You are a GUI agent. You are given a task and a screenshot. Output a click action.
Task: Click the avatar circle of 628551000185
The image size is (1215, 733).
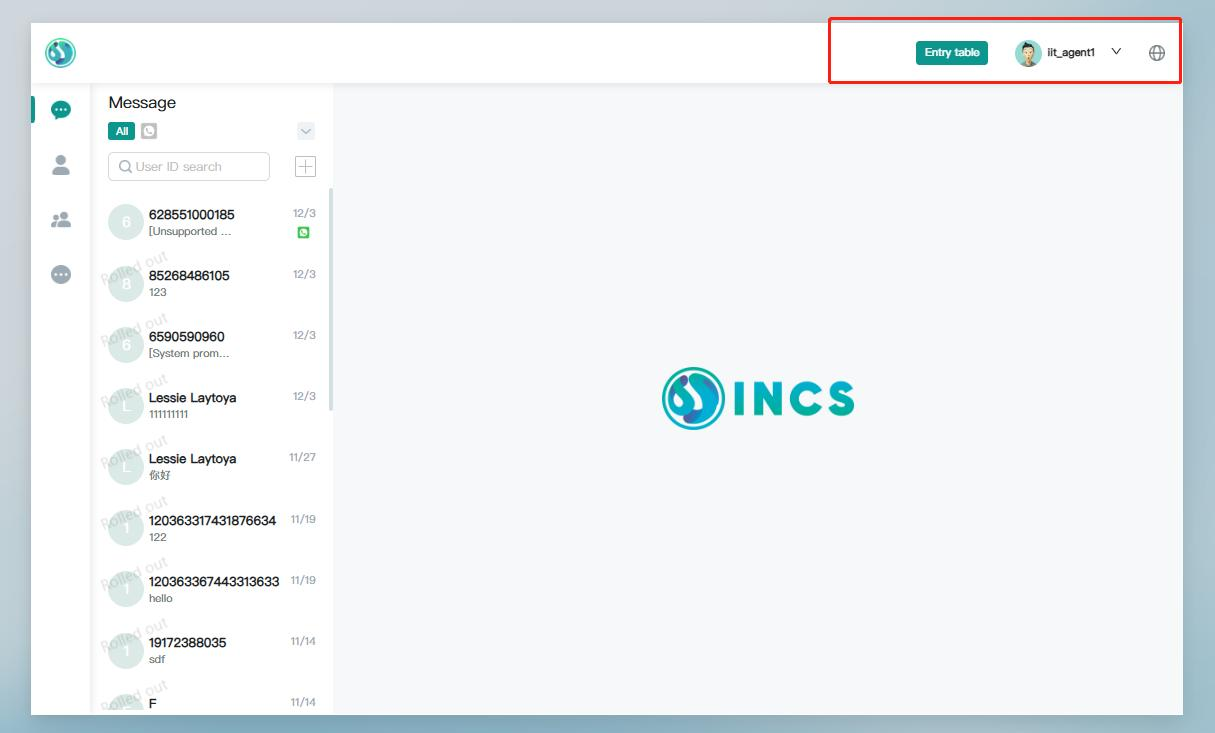pyautogui.click(x=126, y=222)
